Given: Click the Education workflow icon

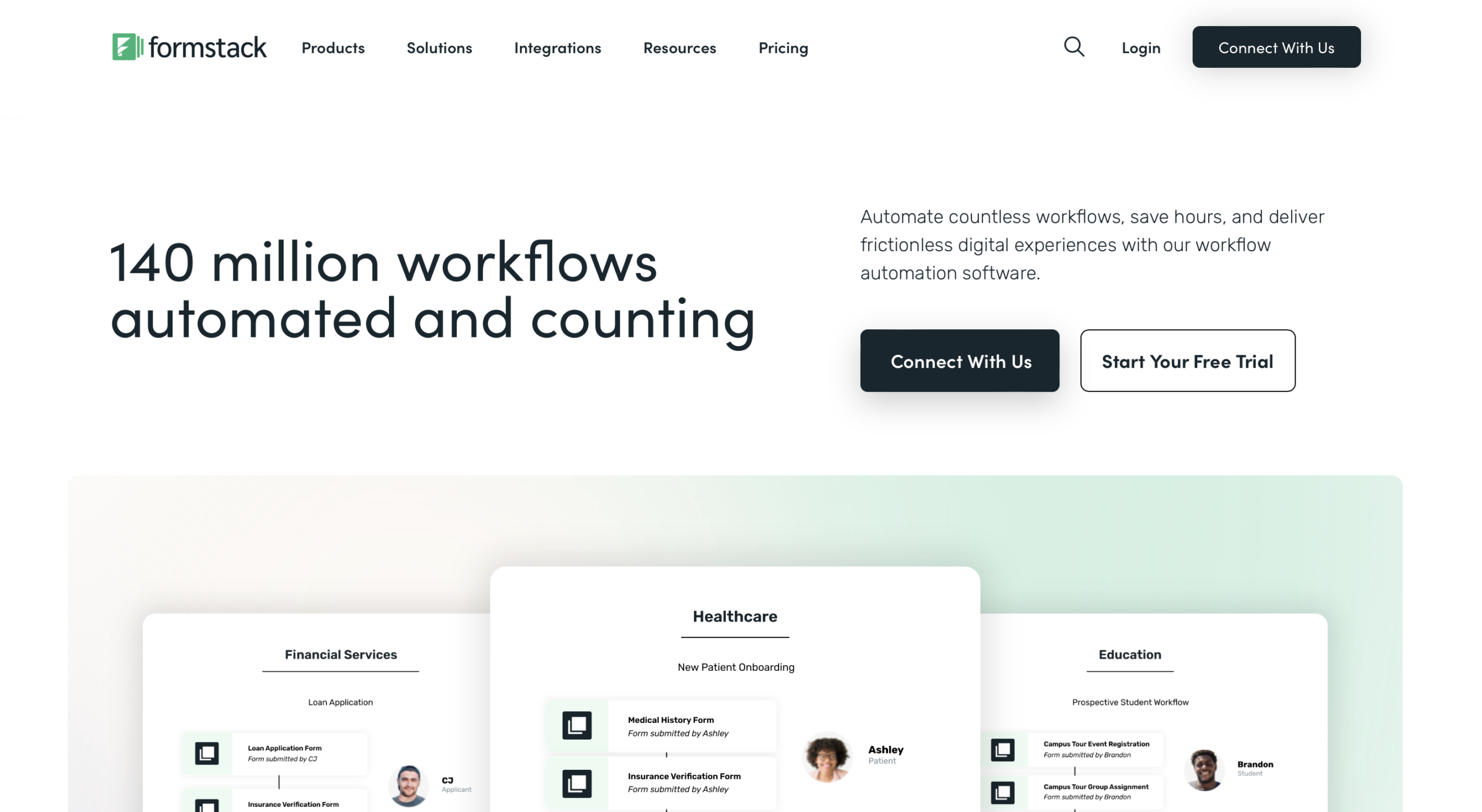Looking at the screenshot, I should [x=1003, y=749].
